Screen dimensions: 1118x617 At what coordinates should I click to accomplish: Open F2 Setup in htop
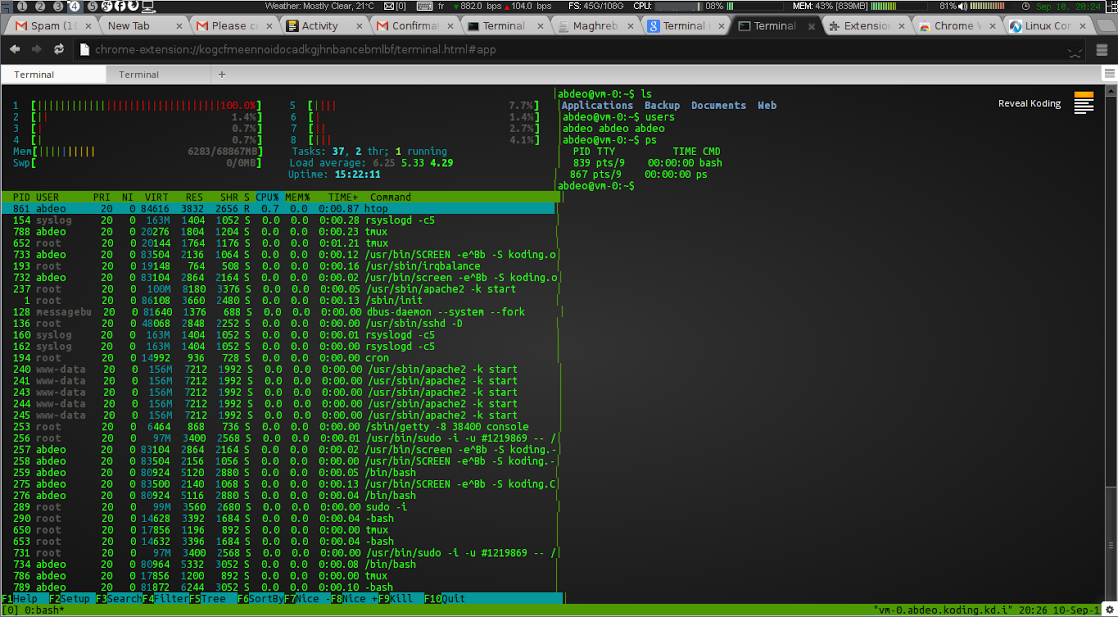click(73, 598)
